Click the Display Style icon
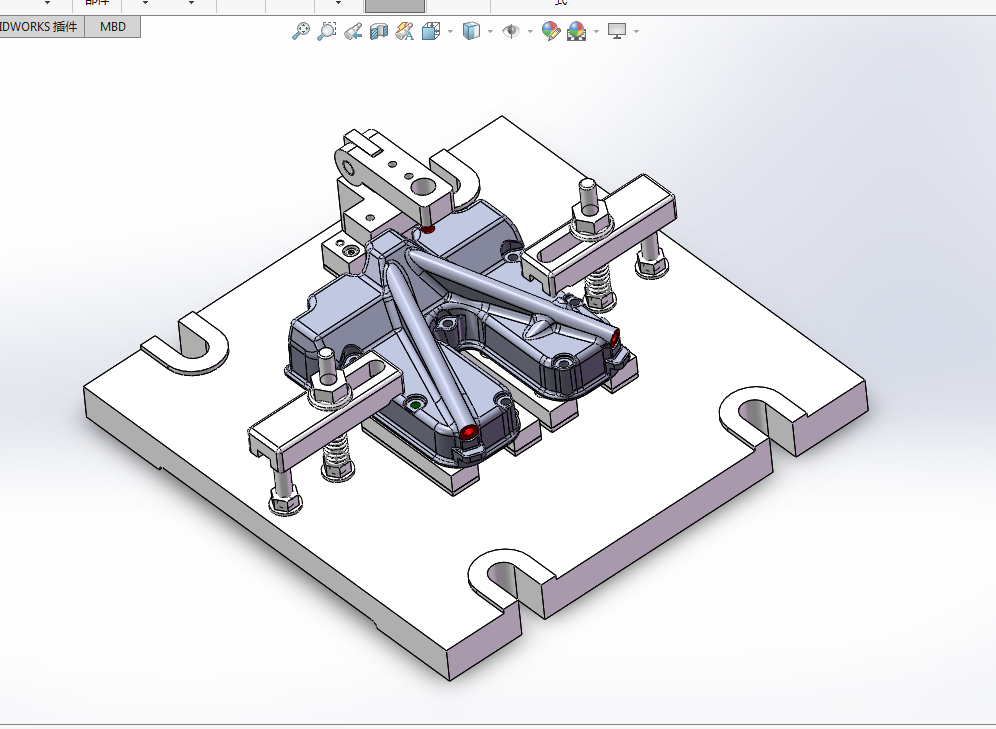This screenshot has width=996, height=729. [471, 30]
